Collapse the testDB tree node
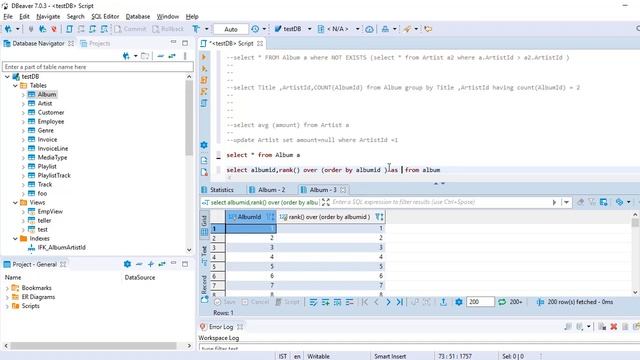 point(7,76)
